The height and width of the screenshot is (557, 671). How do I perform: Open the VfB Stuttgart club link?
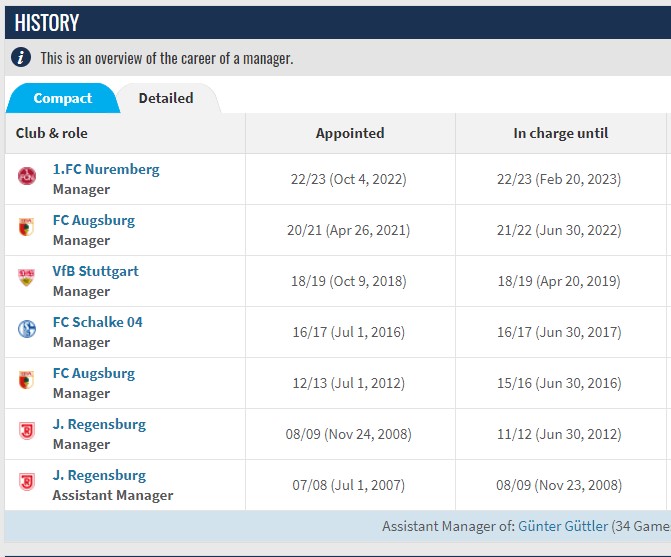click(95, 271)
